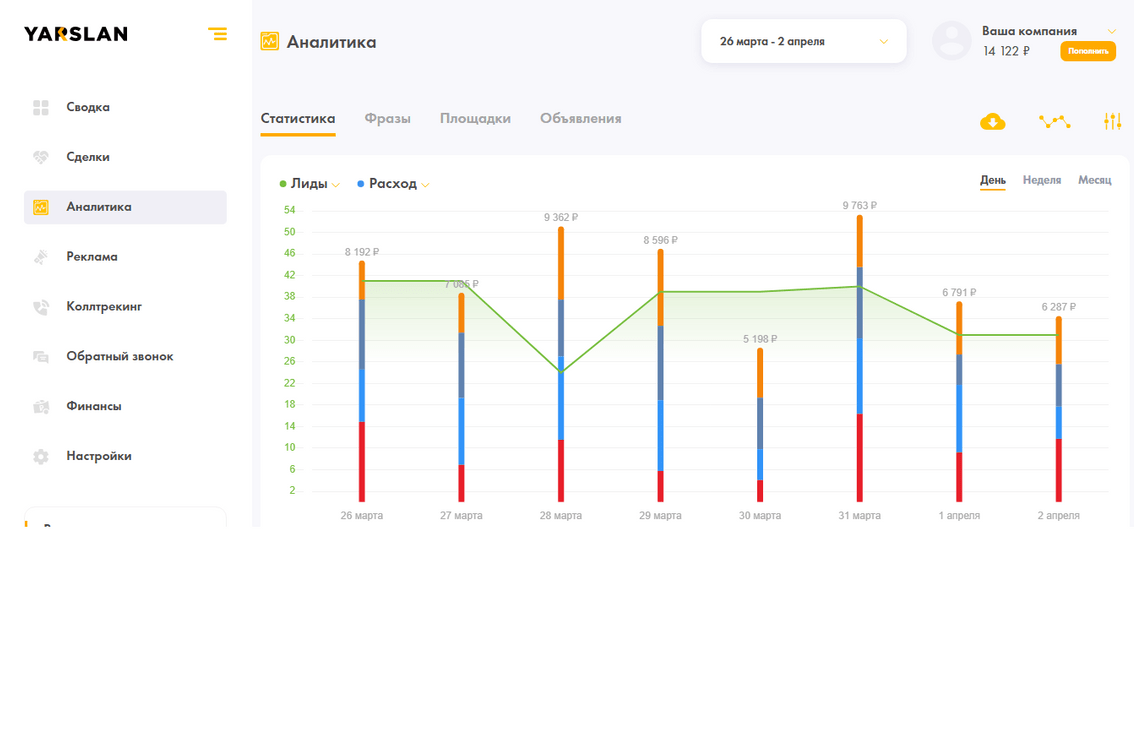Expand the Расход metric dropdown
Viewport: 1134px width, 756px height.
point(425,185)
